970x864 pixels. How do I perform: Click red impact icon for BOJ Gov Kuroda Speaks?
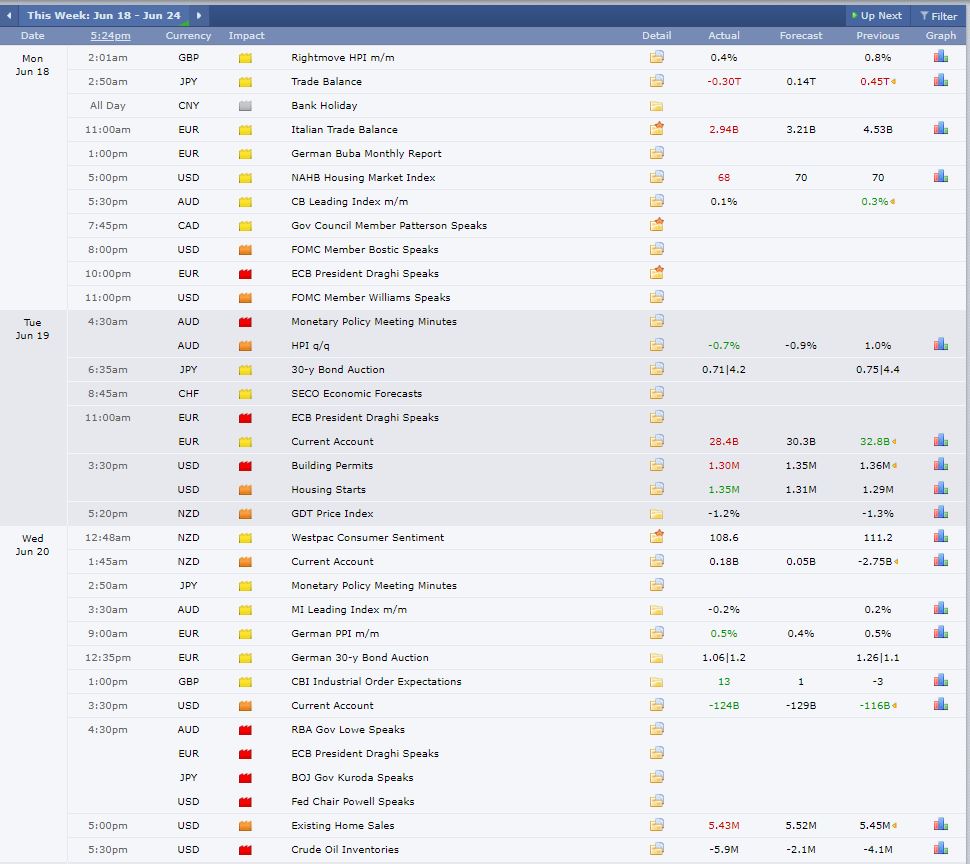tap(245, 778)
